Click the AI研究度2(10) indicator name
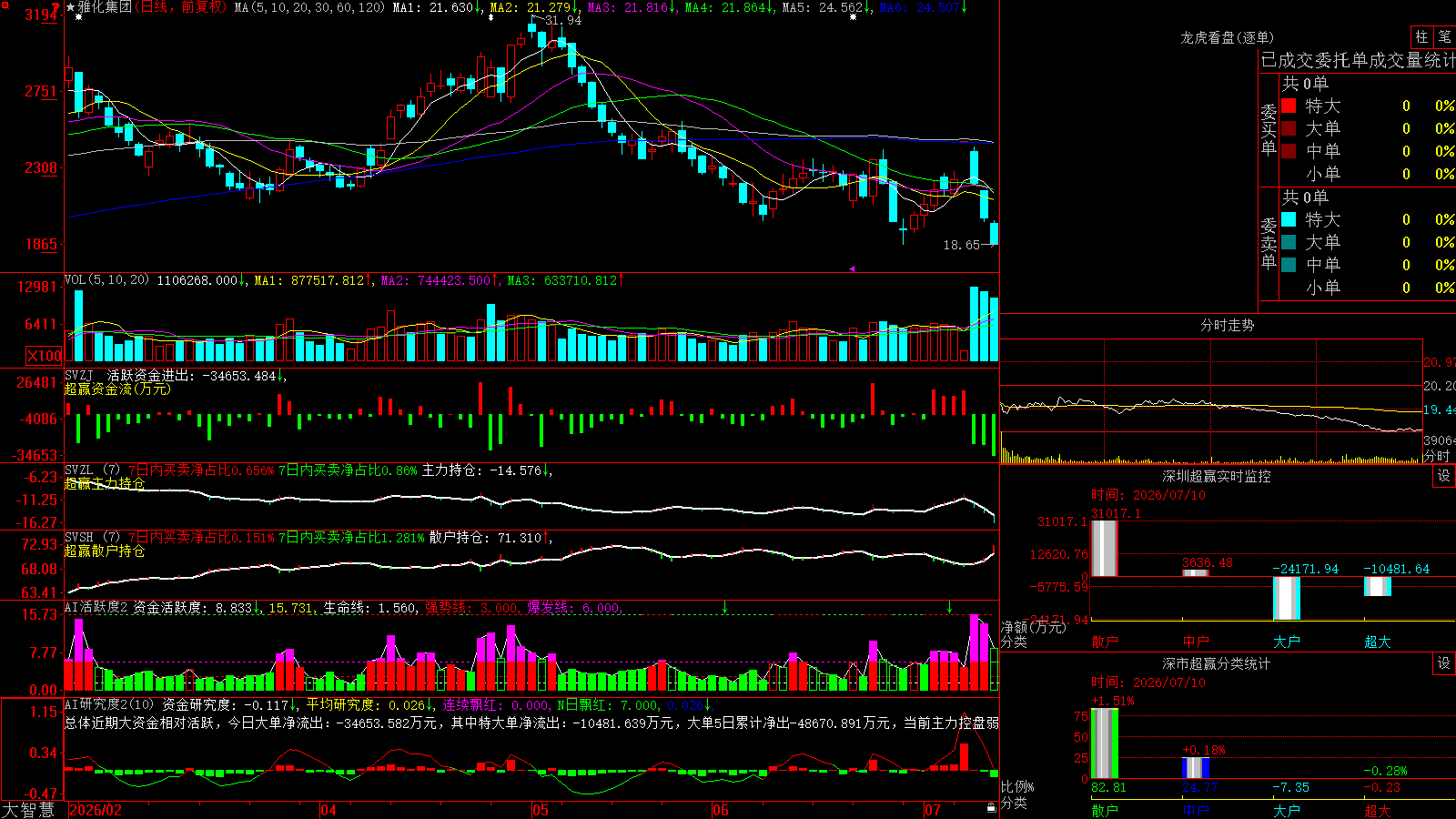Screen dimensions: 1456x819 [x=109, y=704]
